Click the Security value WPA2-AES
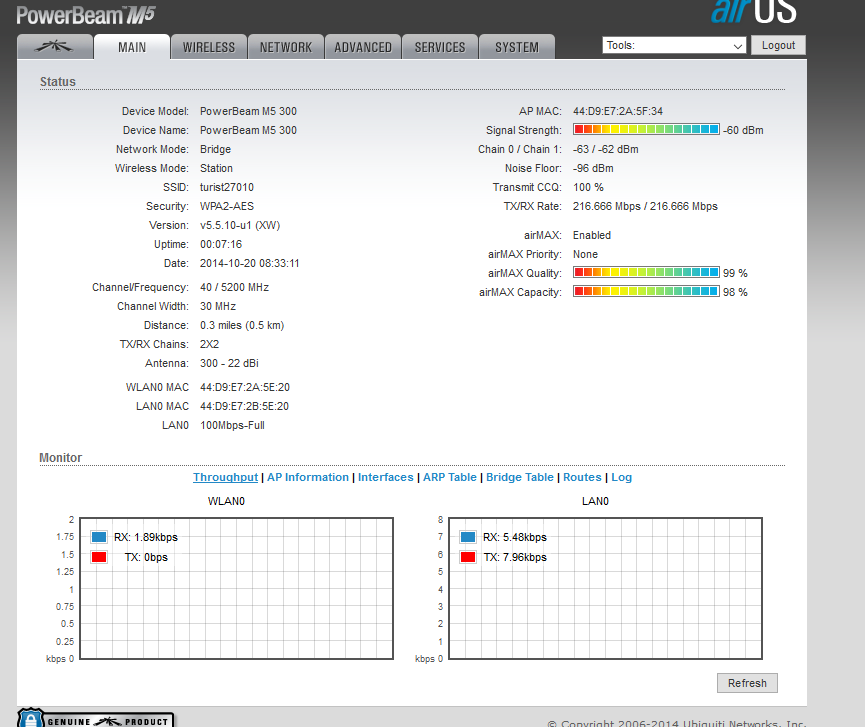This screenshot has height=727, width=865. (x=227, y=206)
